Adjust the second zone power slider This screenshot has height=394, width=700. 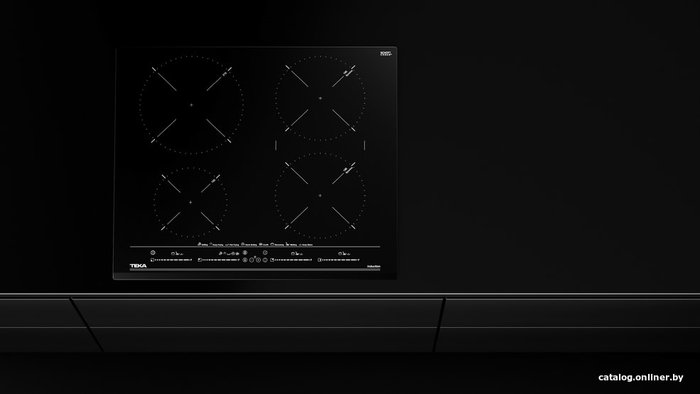click(x=219, y=260)
